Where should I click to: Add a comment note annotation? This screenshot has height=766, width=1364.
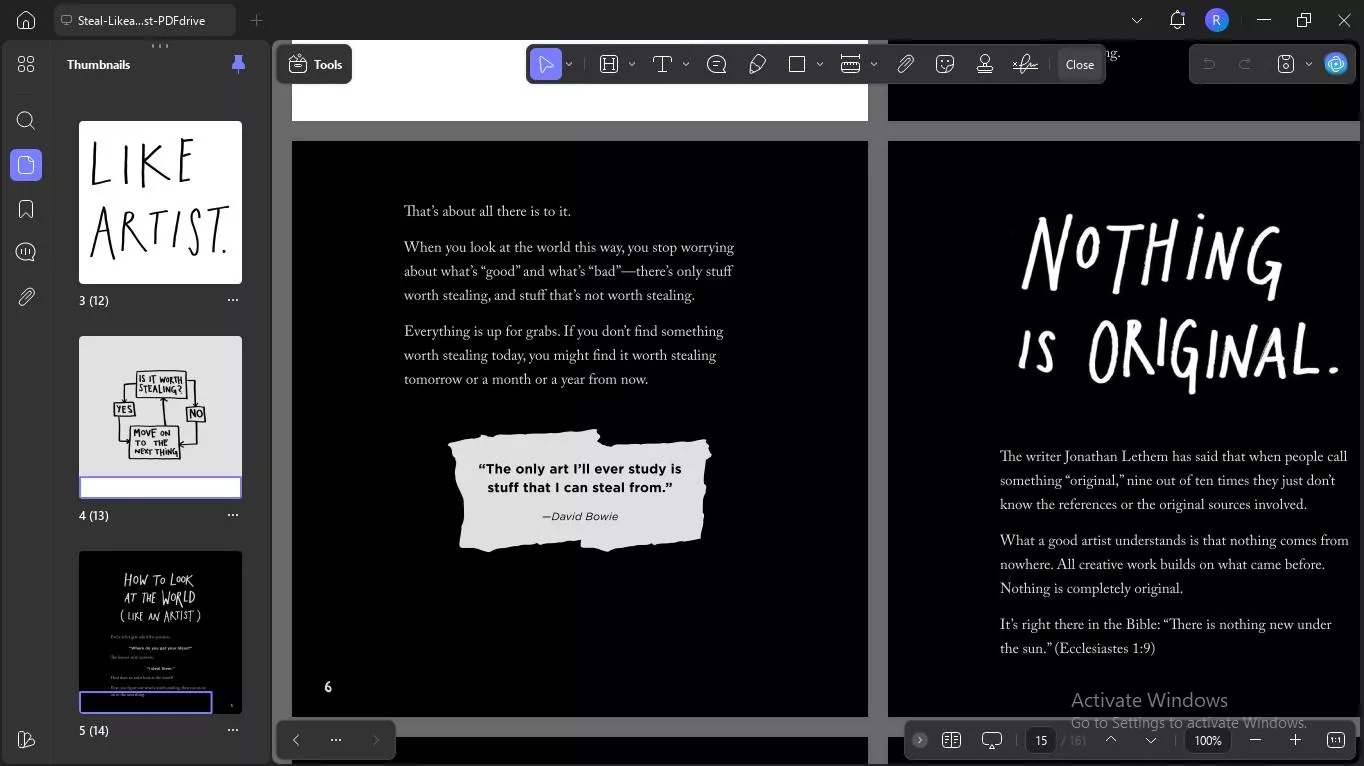click(716, 65)
